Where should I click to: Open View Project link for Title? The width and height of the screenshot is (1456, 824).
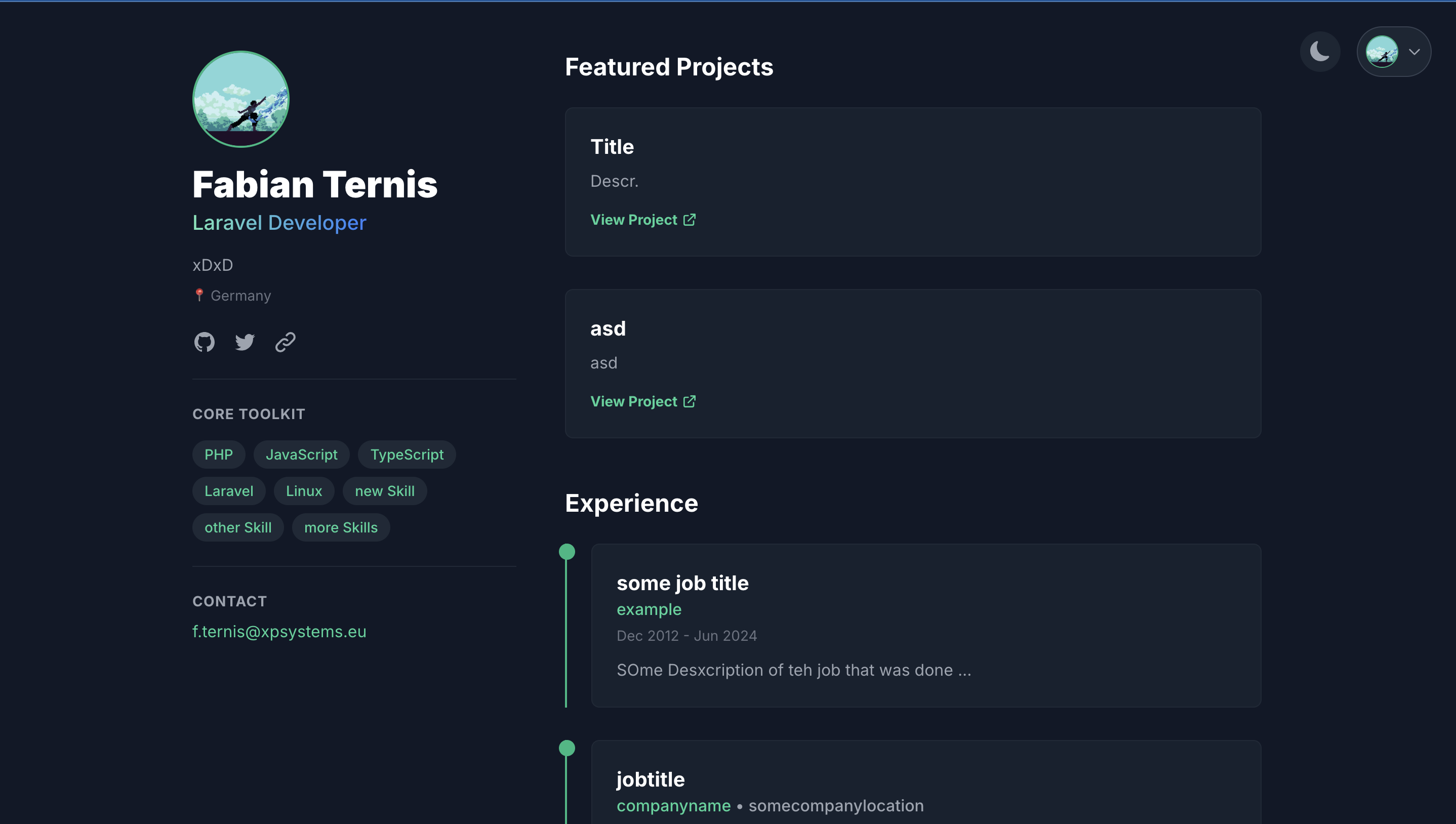634,220
